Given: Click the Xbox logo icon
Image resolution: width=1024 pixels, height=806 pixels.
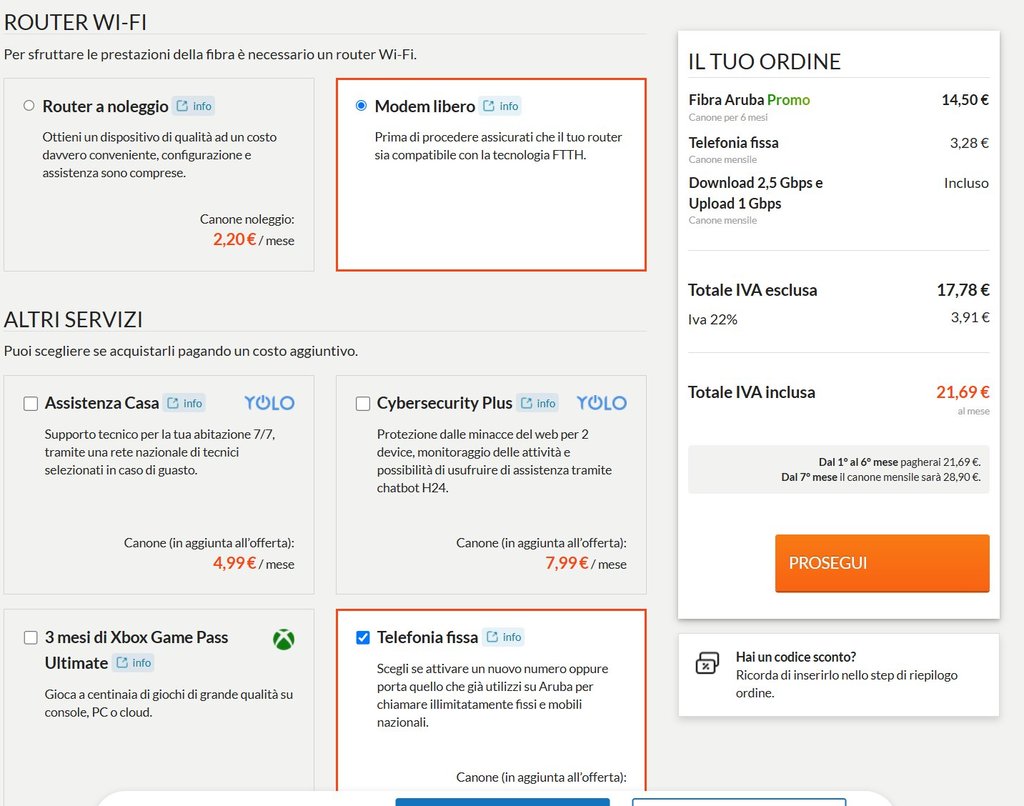Looking at the screenshot, I should point(284,639).
